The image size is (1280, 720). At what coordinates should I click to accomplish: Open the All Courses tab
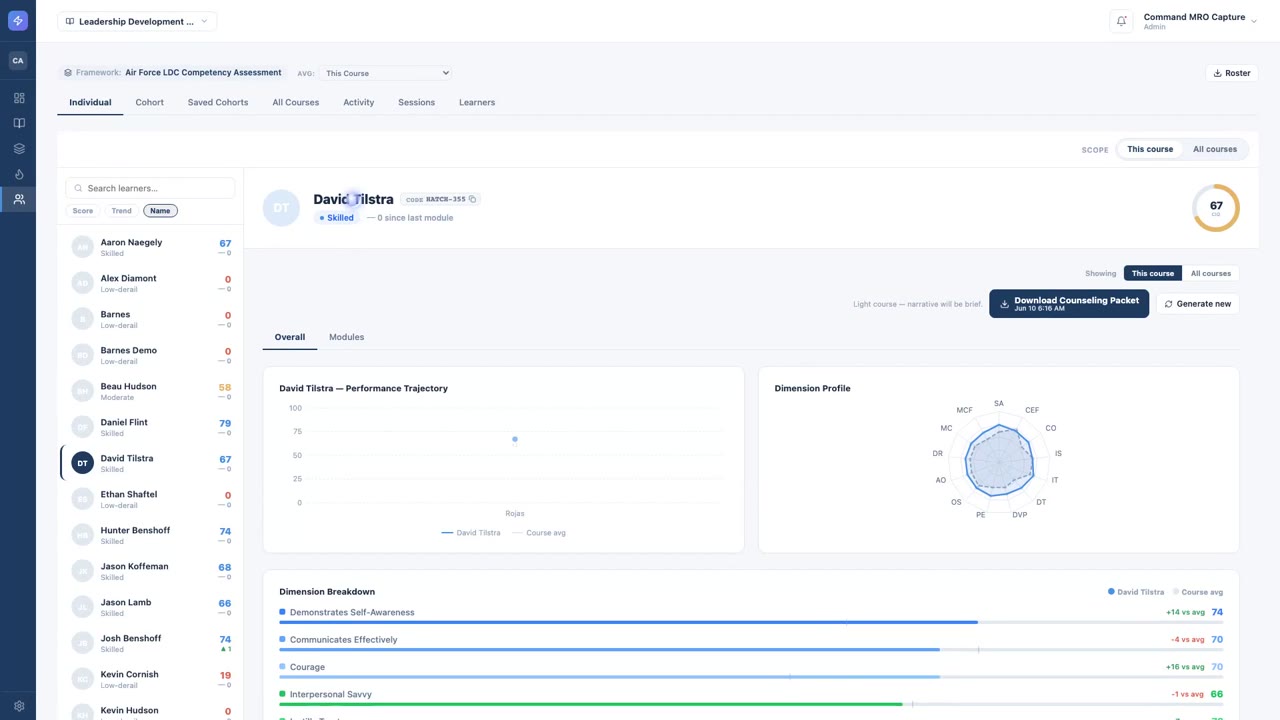[x=296, y=102]
